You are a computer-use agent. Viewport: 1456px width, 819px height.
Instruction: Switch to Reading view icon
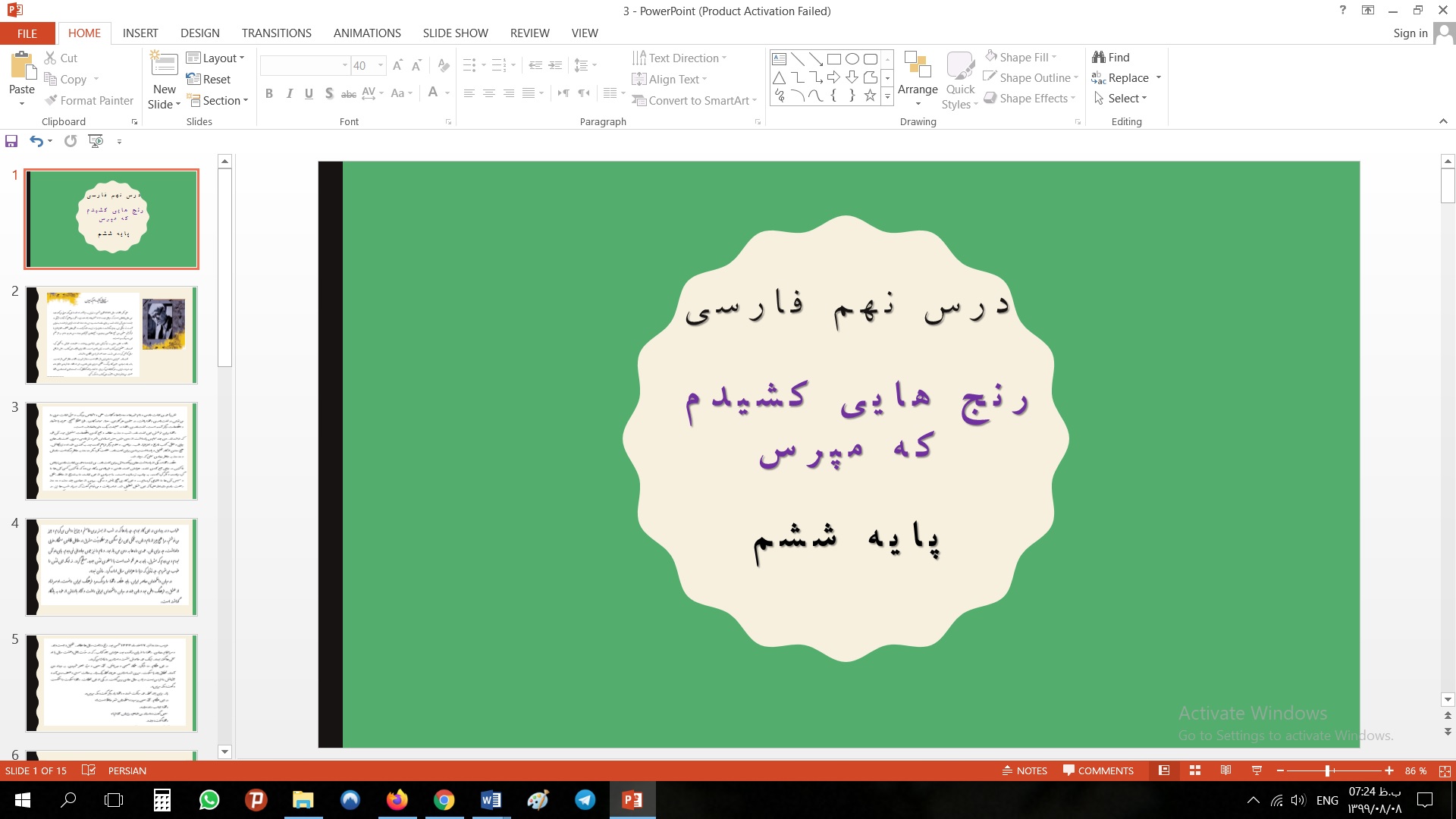click(1225, 770)
